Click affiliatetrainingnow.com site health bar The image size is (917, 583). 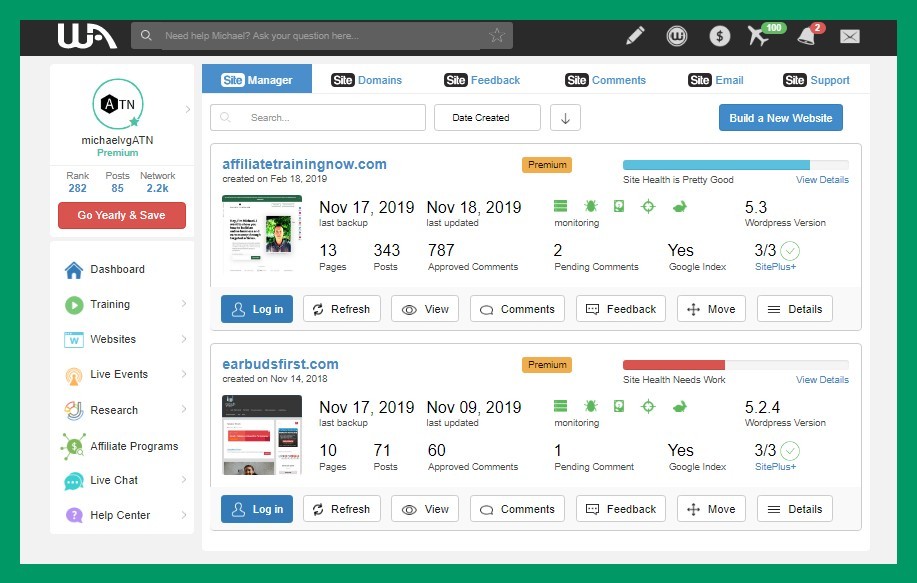[x=736, y=165]
